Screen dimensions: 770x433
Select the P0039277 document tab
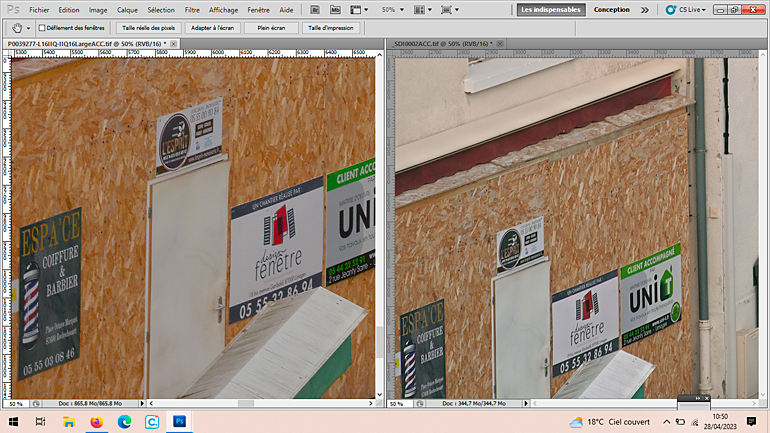coord(86,44)
